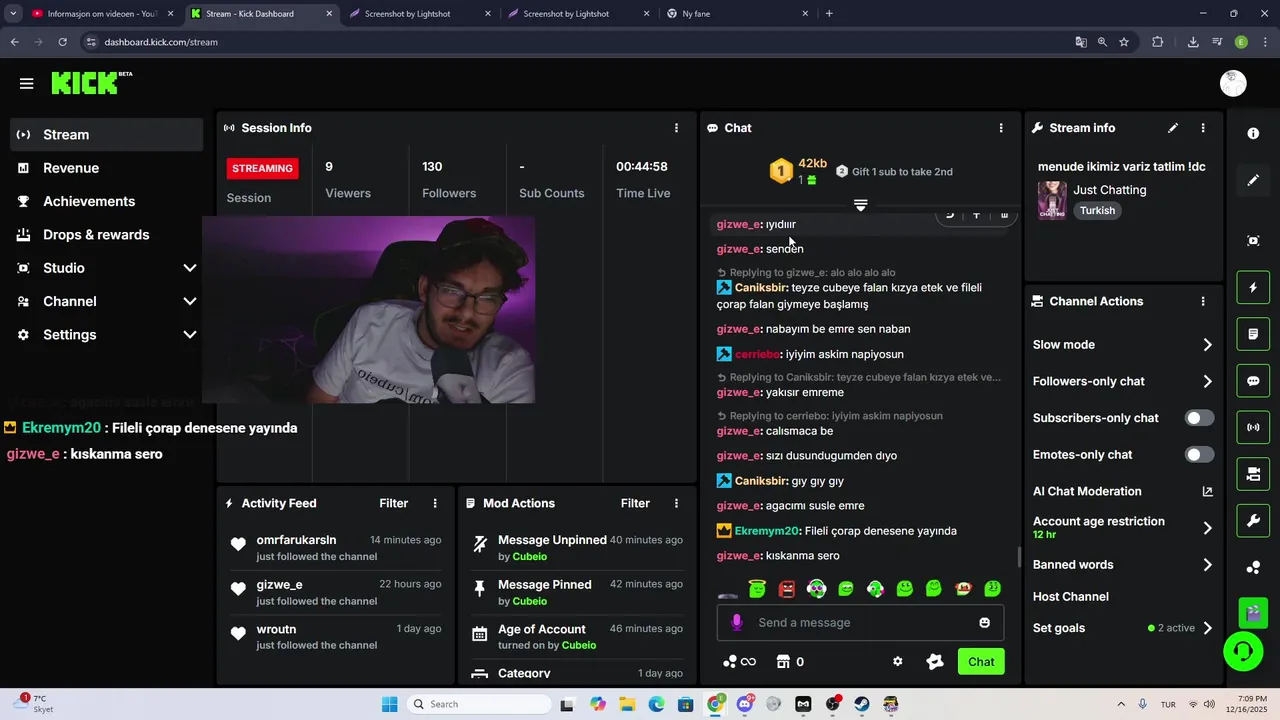Open Windows Start menu
The height and width of the screenshot is (720, 1280).
(x=389, y=704)
